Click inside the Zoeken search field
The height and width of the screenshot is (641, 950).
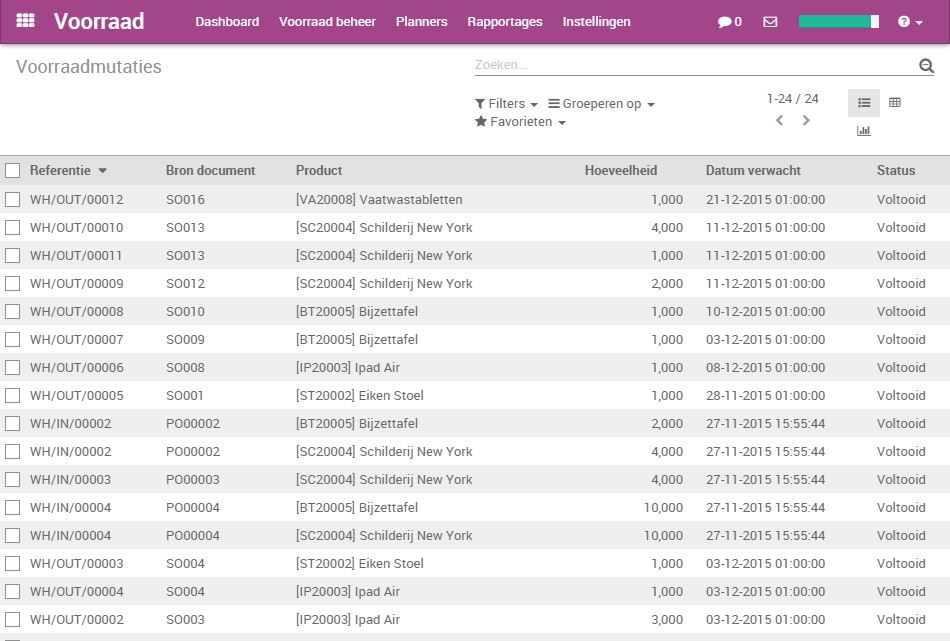[x=600, y=64]
